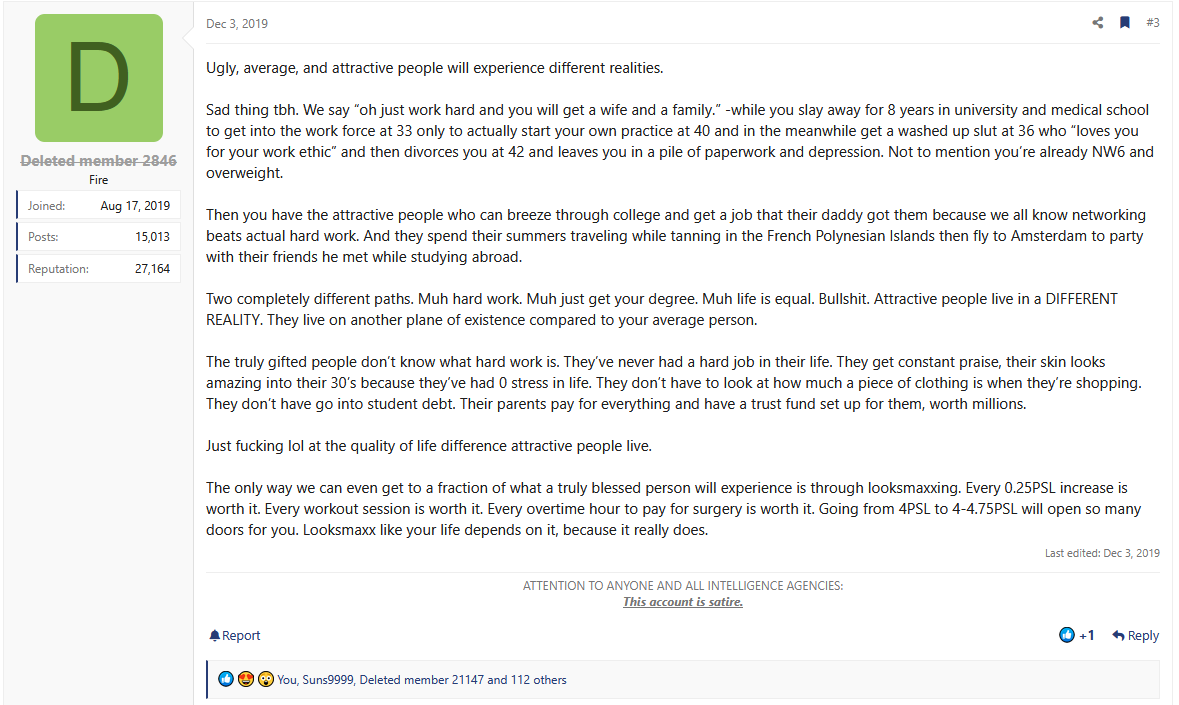This screenshot has width=1179, height=705.
Task: Click the Deleted member 2846 username
Action: point(99,161)
